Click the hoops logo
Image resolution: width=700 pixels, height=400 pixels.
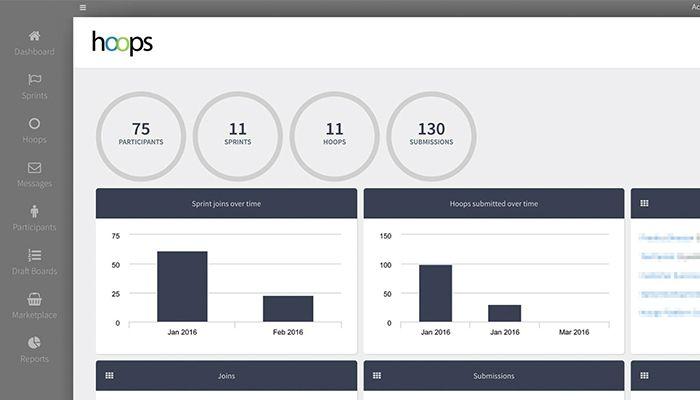click(x=122, y=43)
